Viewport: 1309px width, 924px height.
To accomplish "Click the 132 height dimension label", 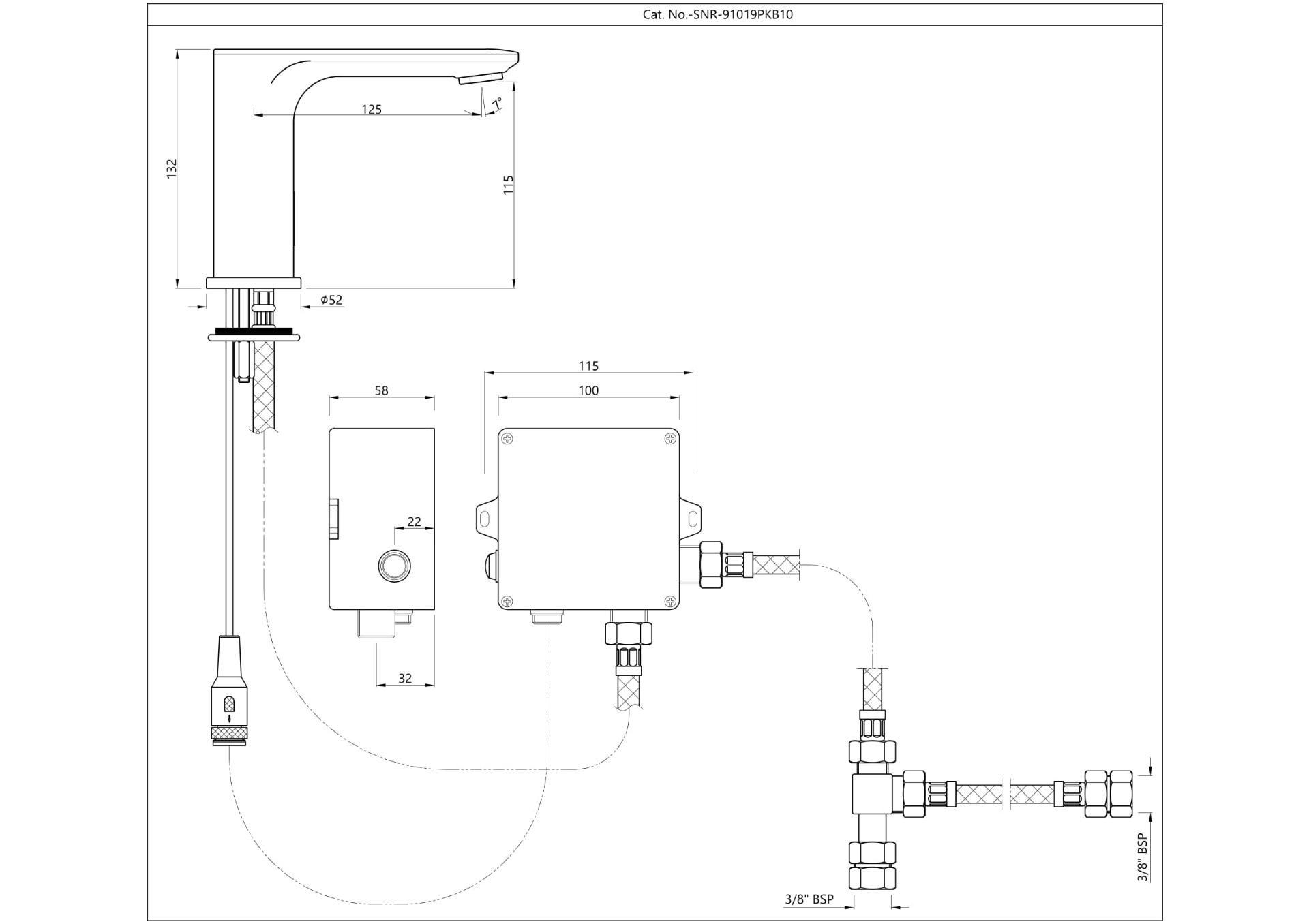I will pos(172,169).
